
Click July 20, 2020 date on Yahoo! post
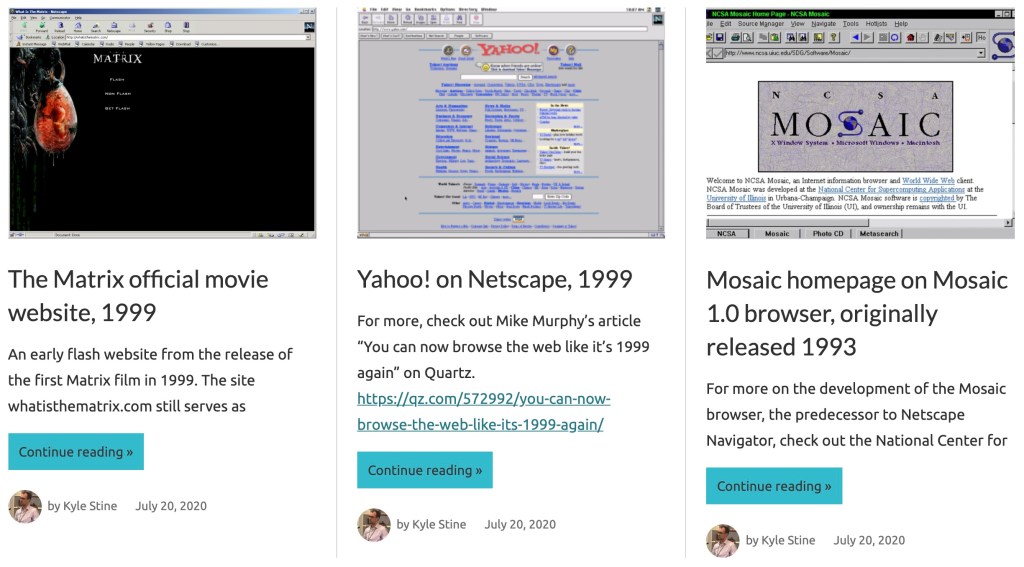520,524
